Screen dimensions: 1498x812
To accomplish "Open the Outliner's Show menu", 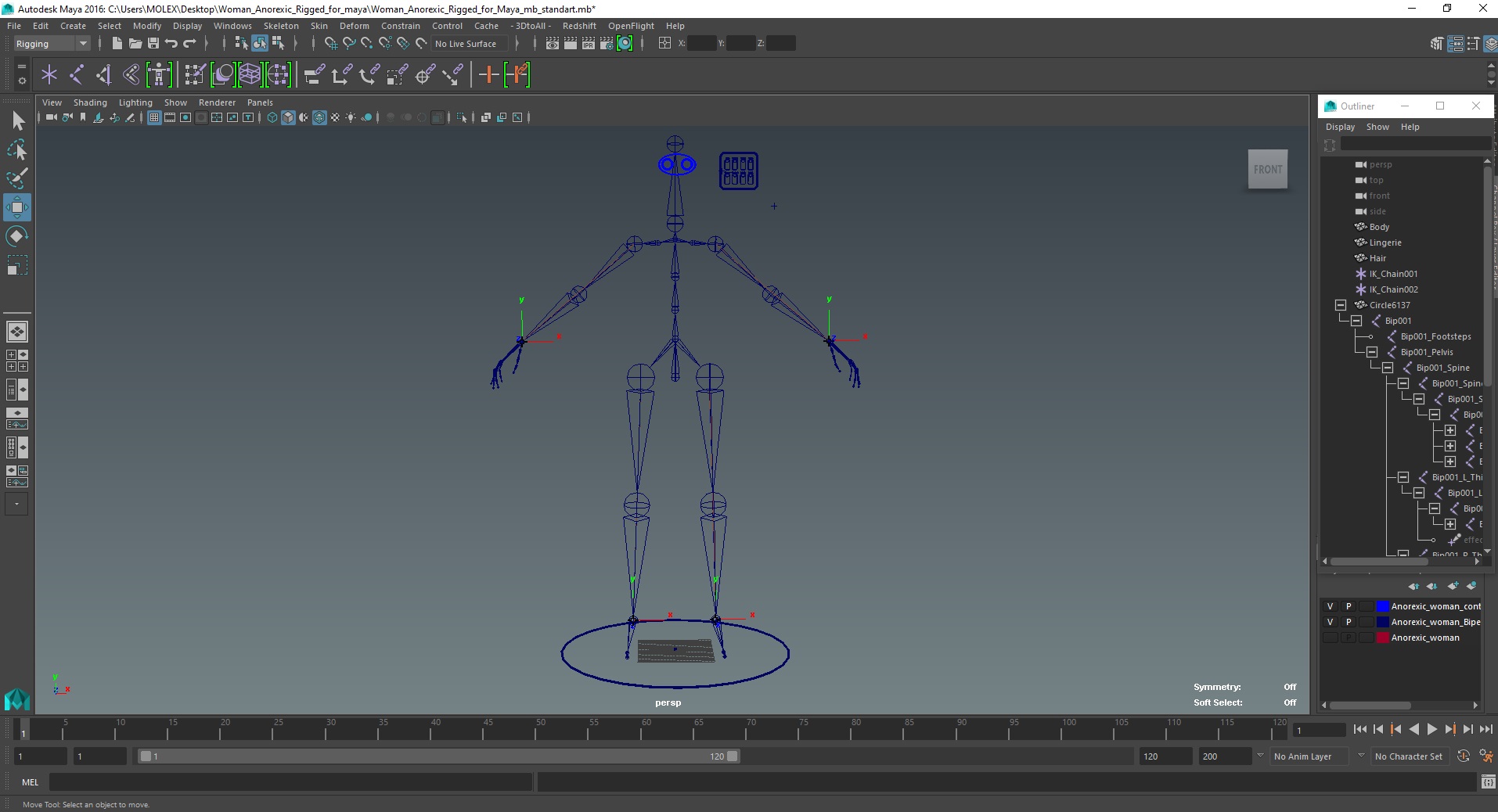I will (x=1377, y=127).
